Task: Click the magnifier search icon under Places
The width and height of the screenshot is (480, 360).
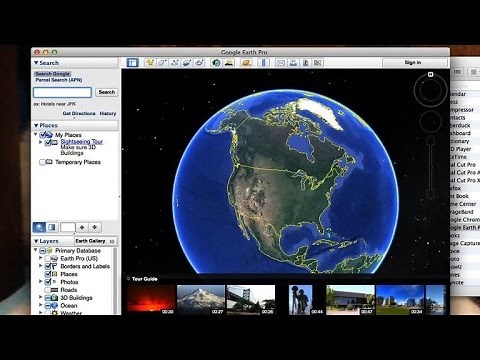Action: 39,227
